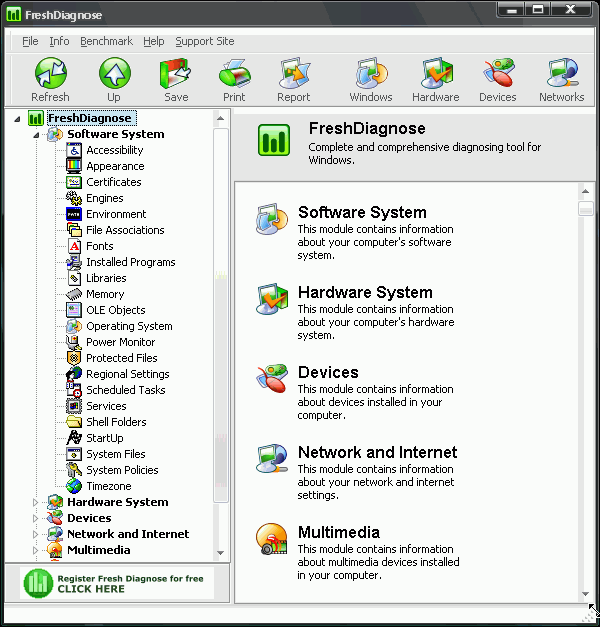Click the Save toolbar icon

click(175, 73)
